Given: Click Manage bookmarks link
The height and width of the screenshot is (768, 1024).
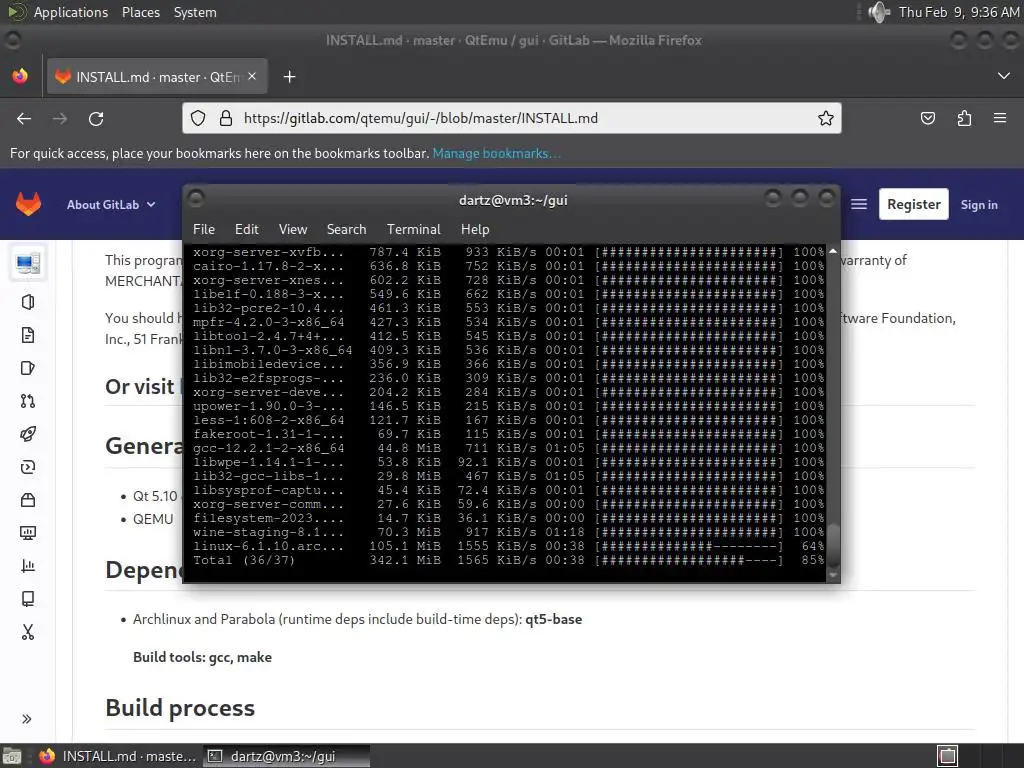Looking at the screenshot, I should (x=496, y=153).
